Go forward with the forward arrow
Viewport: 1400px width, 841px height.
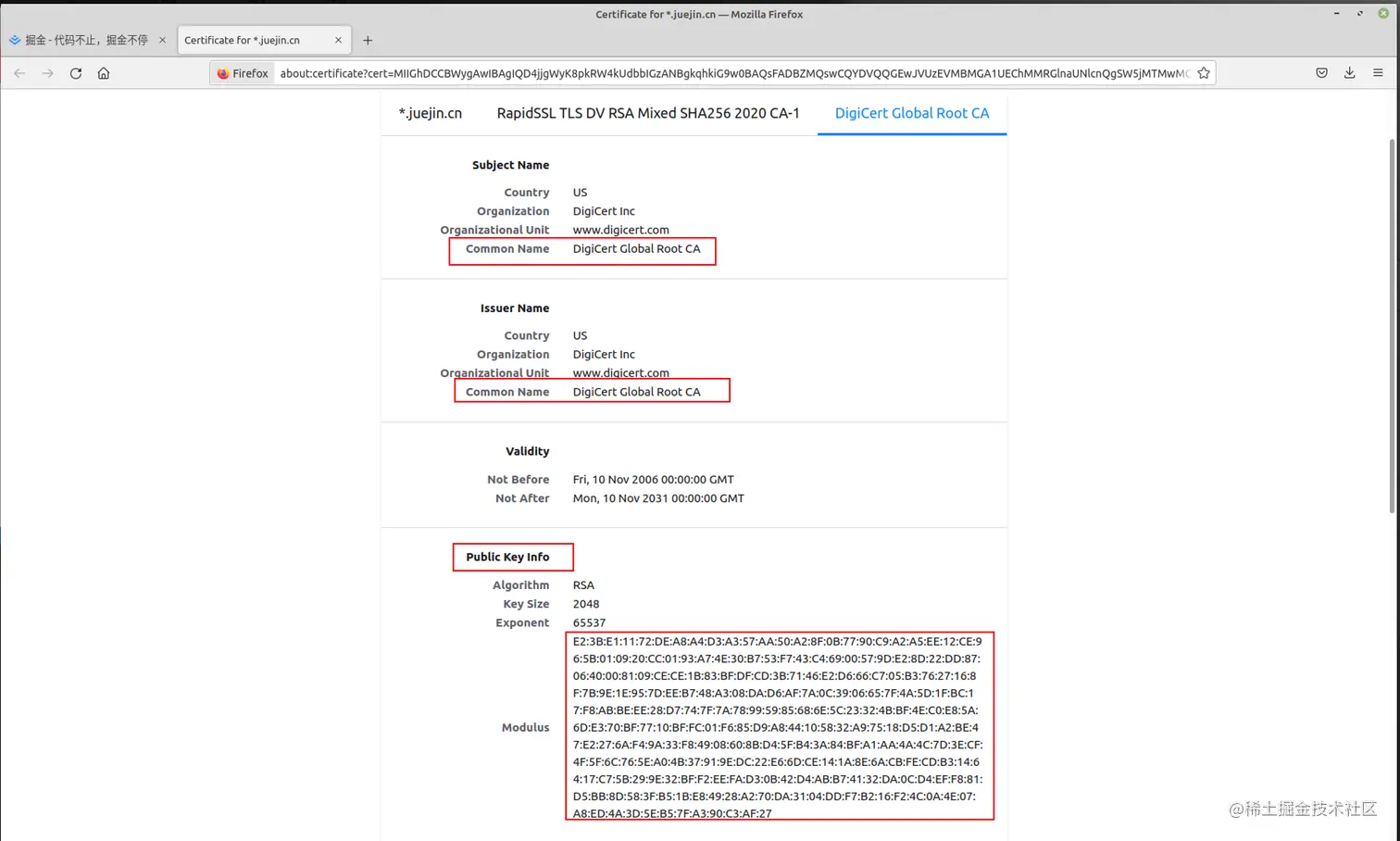tap(48, 73)
